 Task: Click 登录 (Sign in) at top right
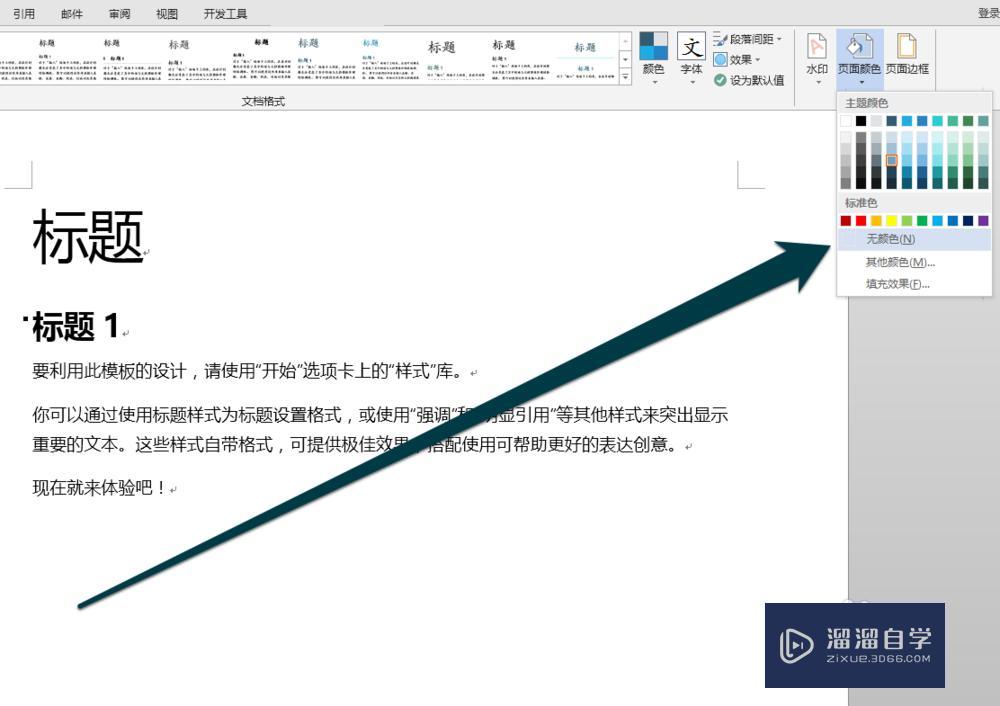tap(987, 13)
